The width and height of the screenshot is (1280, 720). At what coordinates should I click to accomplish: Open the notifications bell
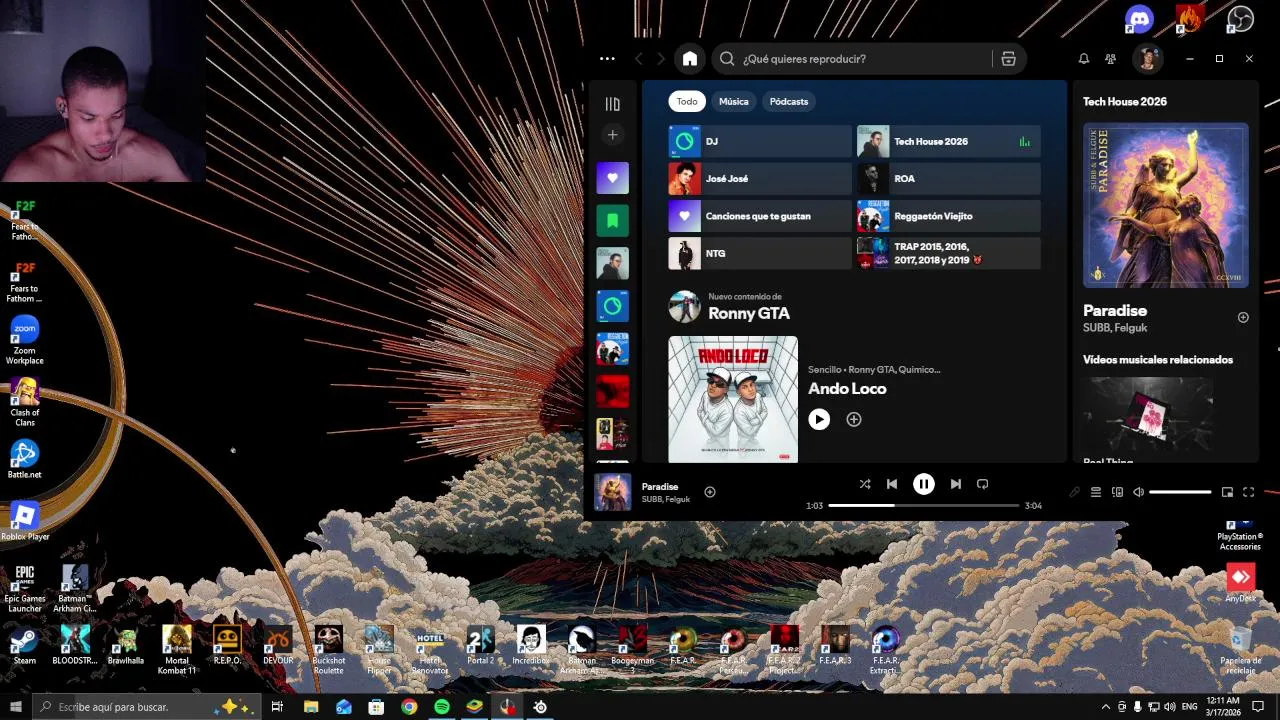pyautogui.click(x=1083, y=59)
